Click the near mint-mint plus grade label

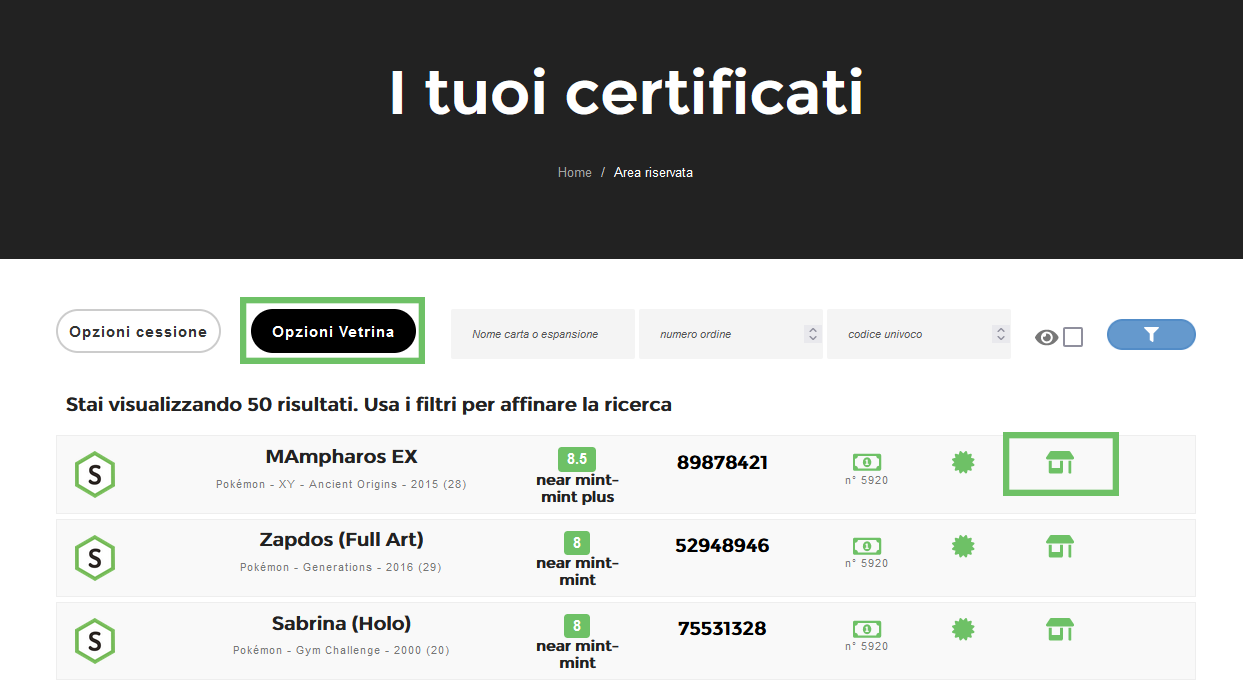(x=577, y=488)
